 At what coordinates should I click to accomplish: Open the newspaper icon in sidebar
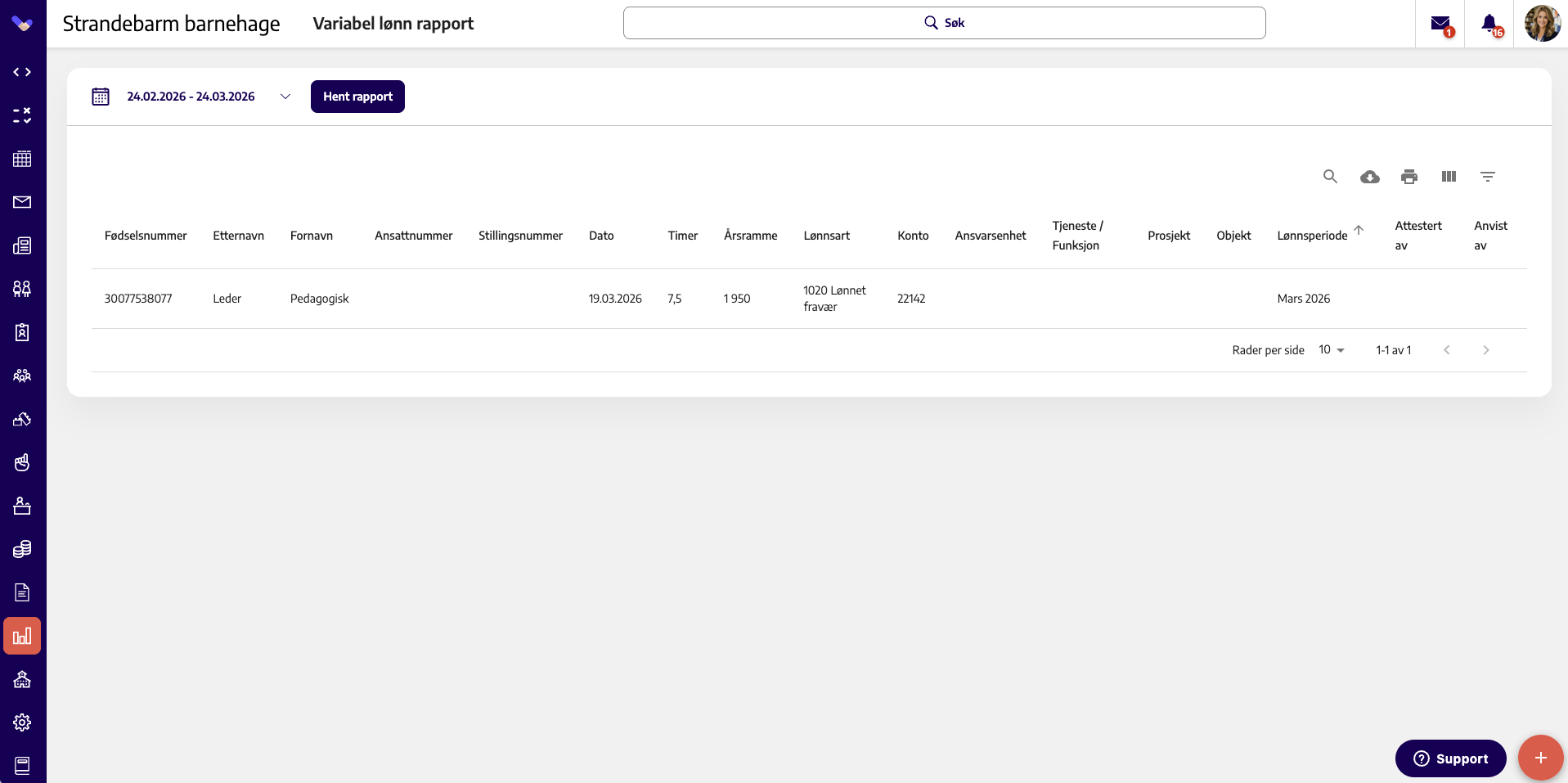pyautogui.click(x=22, y=245)
